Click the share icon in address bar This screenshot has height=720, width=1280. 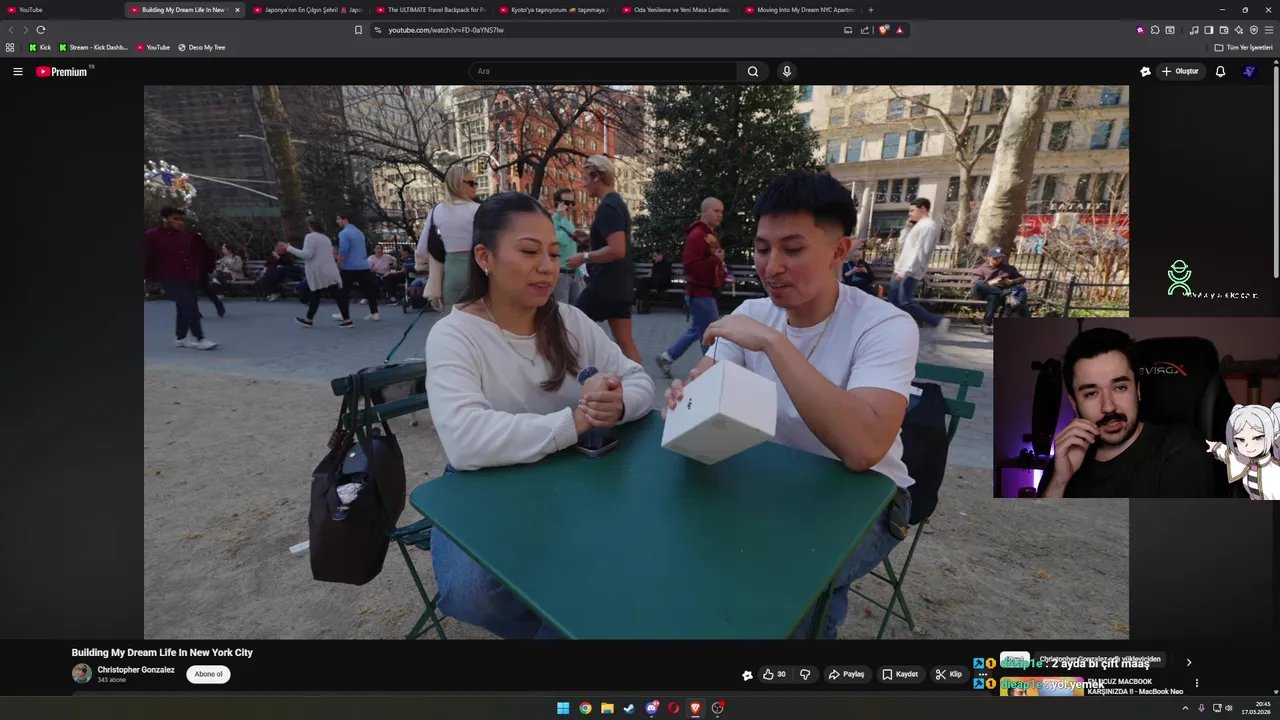pos(864,30)
